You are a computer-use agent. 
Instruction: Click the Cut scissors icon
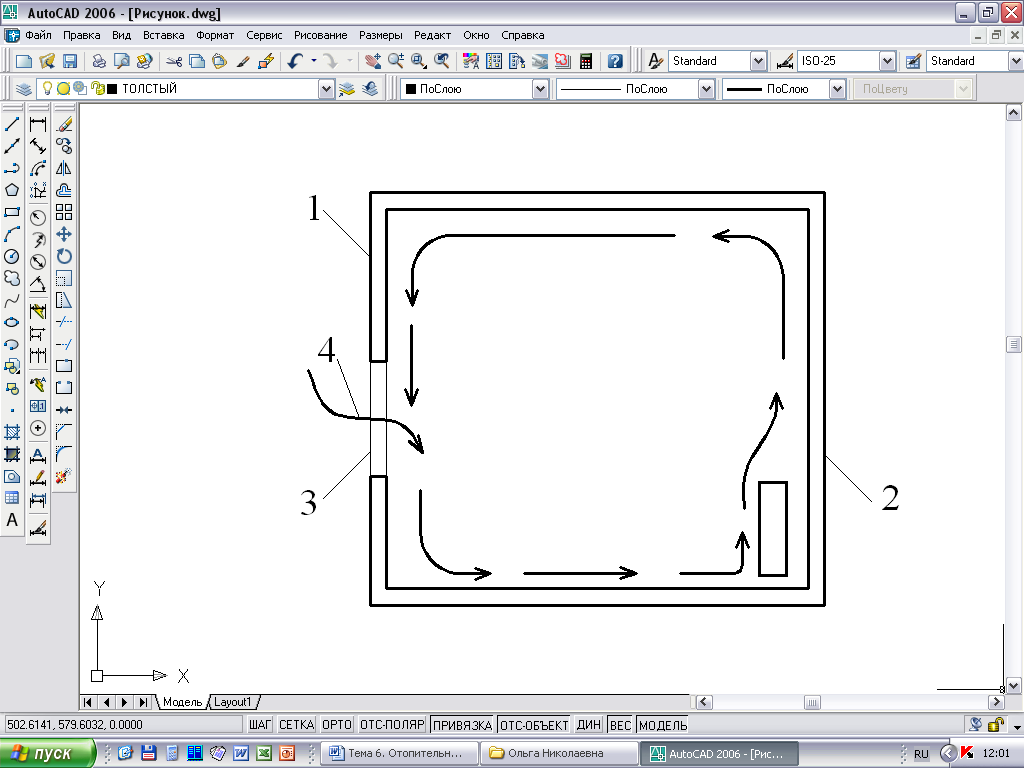(x=174, y=61)
